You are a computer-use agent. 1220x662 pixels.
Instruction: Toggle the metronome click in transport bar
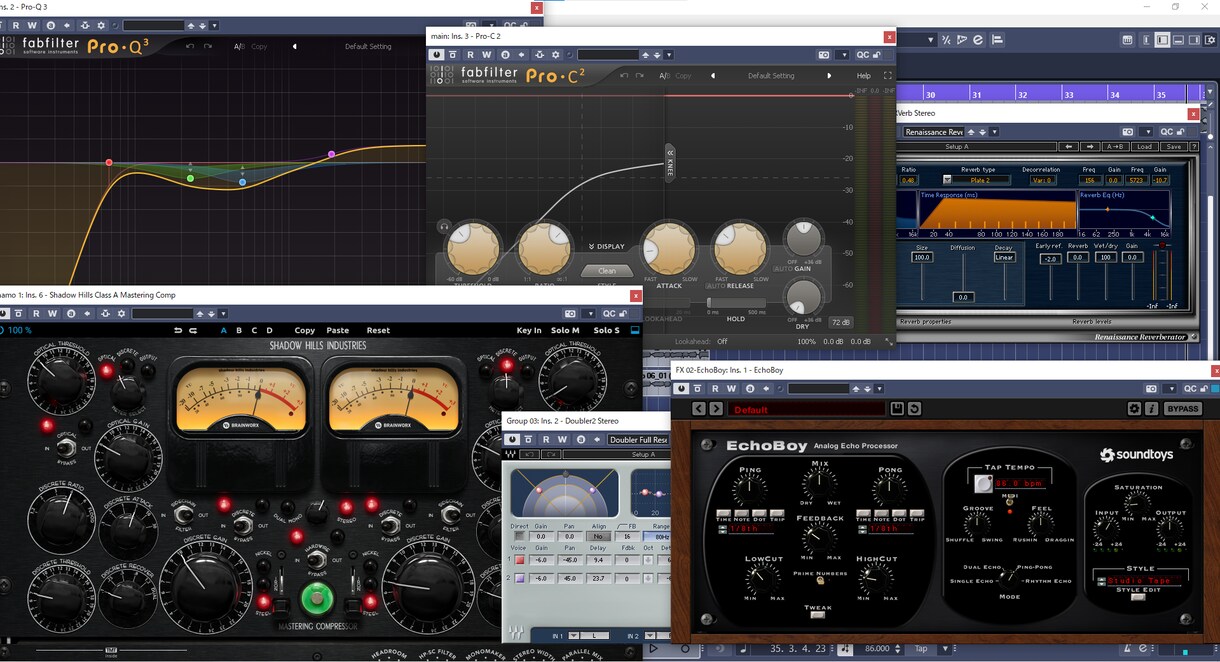tap(1128, 648)
